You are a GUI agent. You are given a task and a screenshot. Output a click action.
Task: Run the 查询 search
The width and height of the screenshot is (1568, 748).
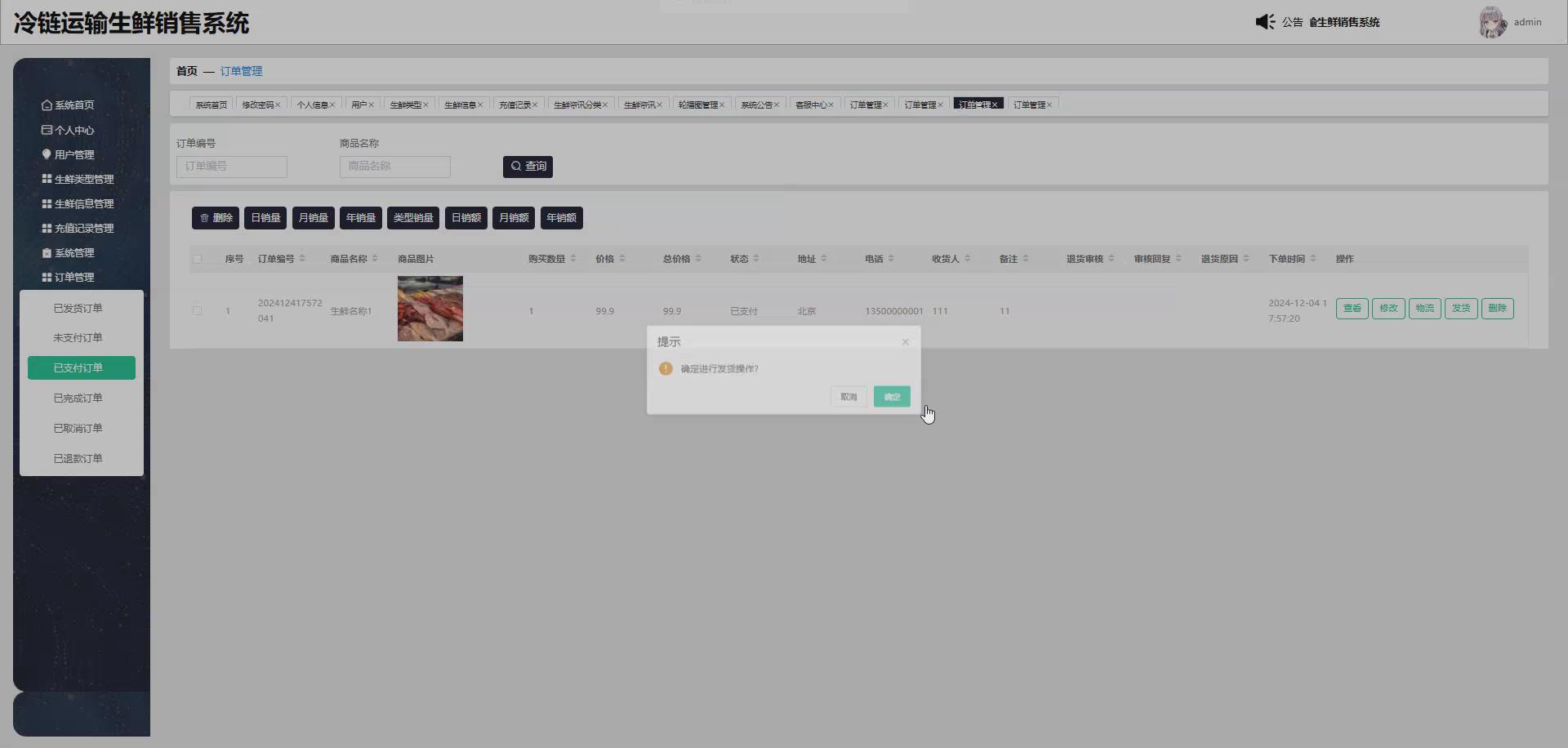pyautogui.click(x=528, y=167)
